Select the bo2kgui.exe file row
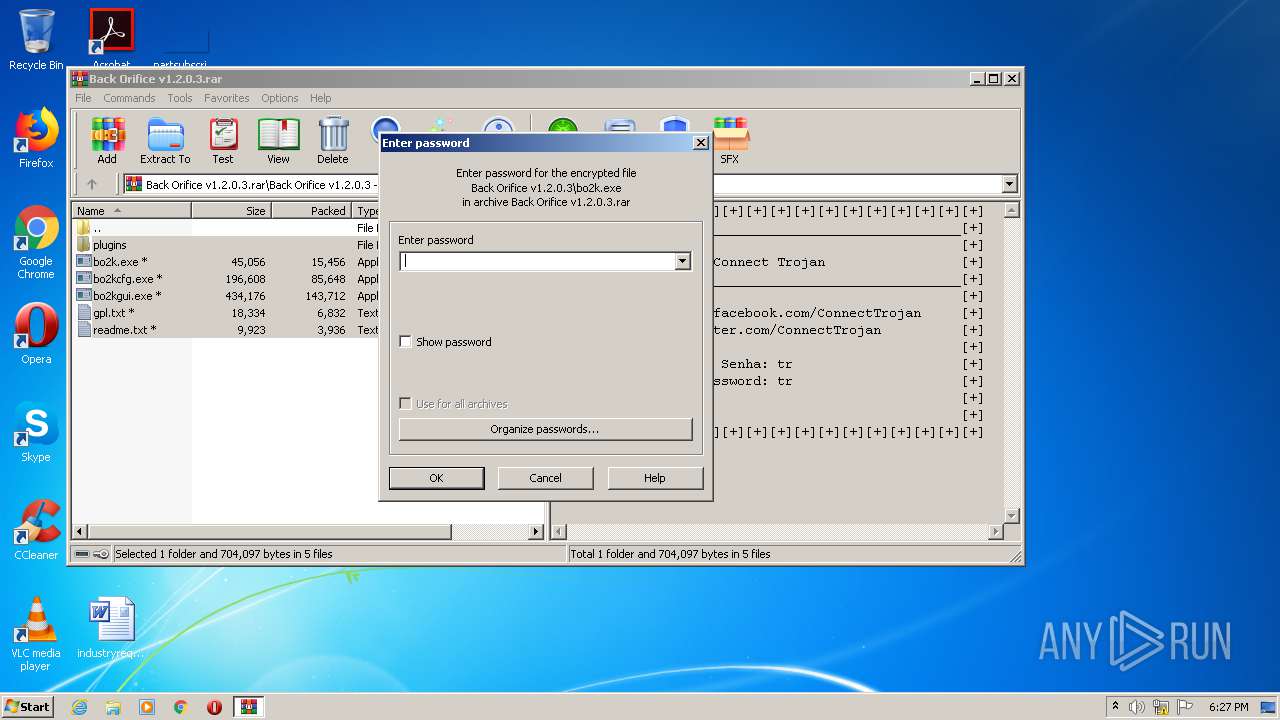The width and height of the screenshot is (1280, 720). [226, 296]
